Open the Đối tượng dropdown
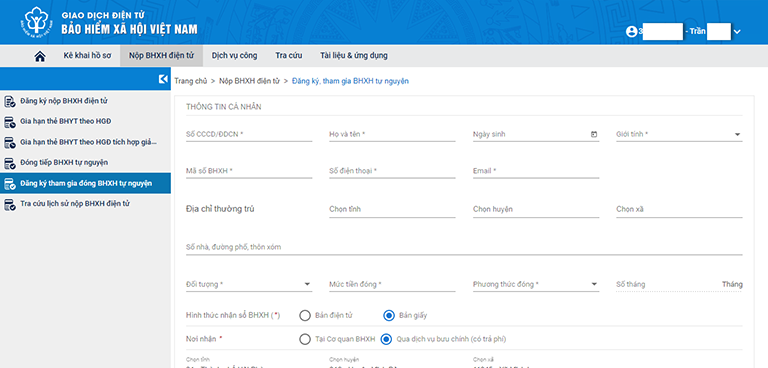The height and width of the screenshot is (368, 768). pos(249,284)
